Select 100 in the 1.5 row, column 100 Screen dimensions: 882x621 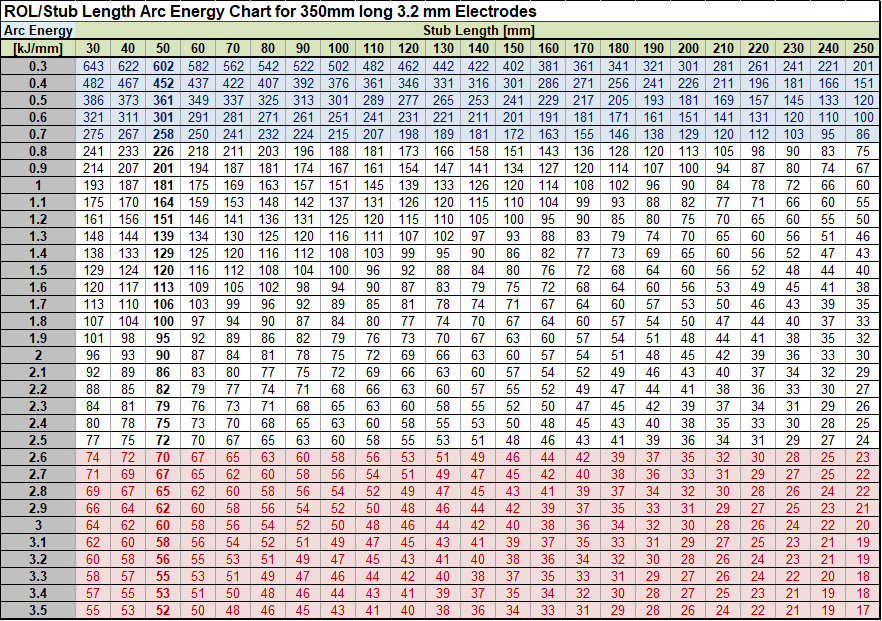[x=338, y=271]
